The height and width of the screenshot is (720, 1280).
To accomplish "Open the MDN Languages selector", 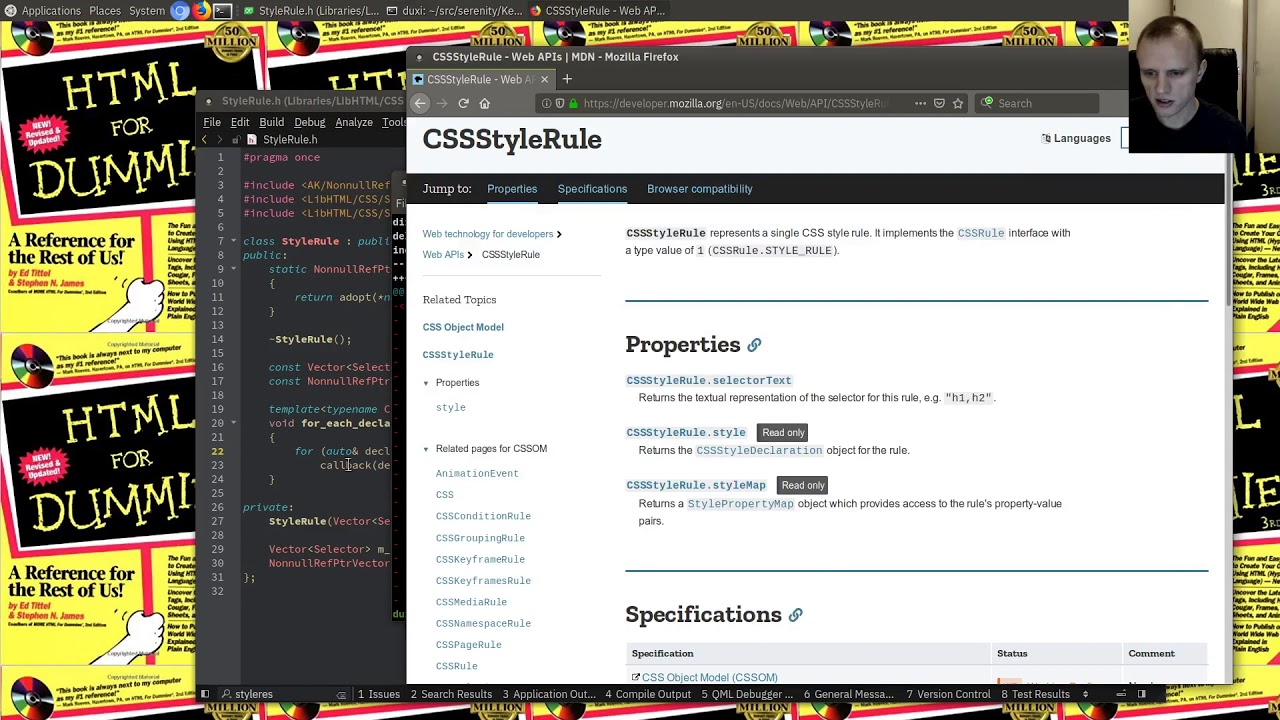I will pos(1076,138).
